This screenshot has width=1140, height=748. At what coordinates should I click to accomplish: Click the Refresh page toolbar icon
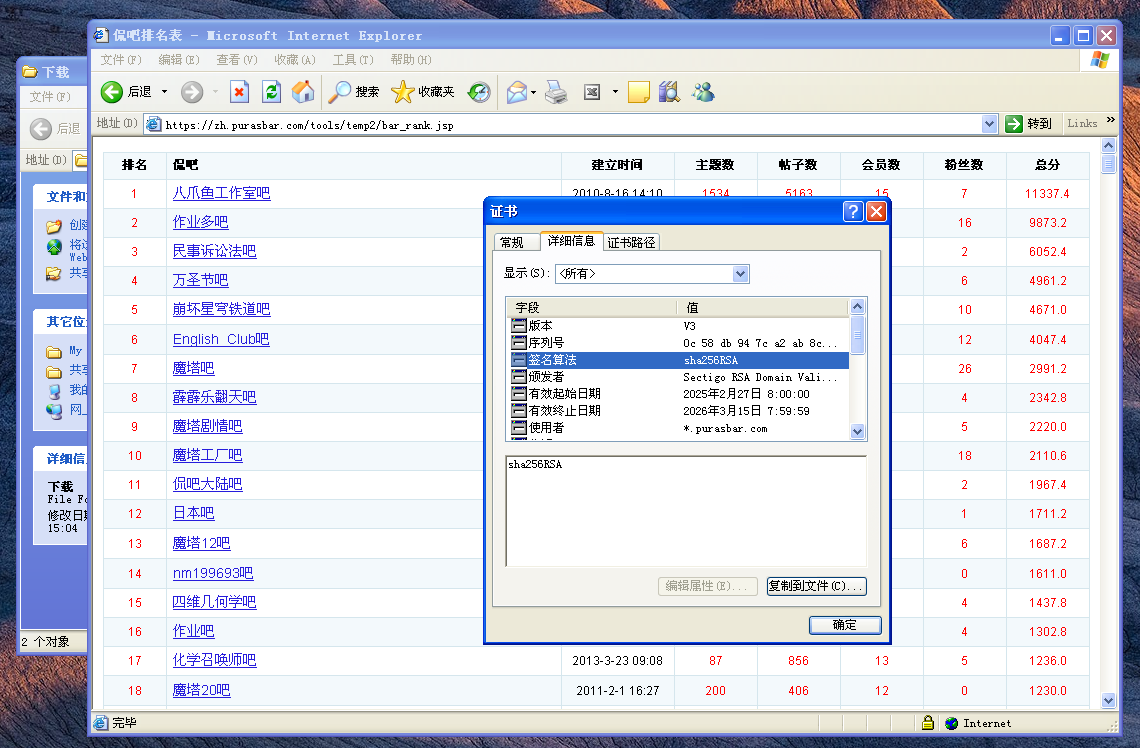pyautogui.click(x=271, y=92)
